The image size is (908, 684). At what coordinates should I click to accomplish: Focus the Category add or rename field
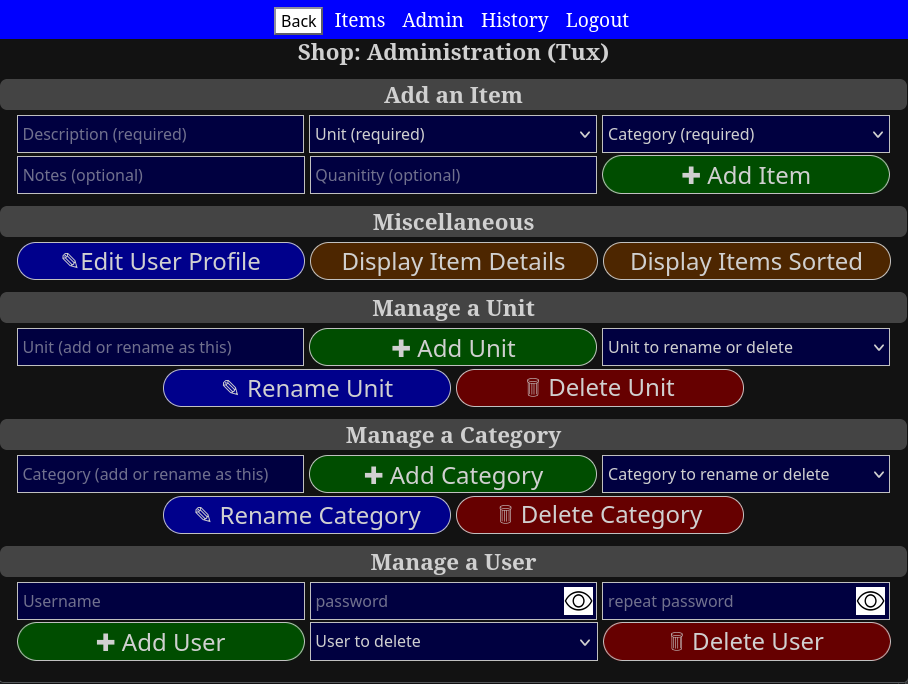(x=160, y=474)
